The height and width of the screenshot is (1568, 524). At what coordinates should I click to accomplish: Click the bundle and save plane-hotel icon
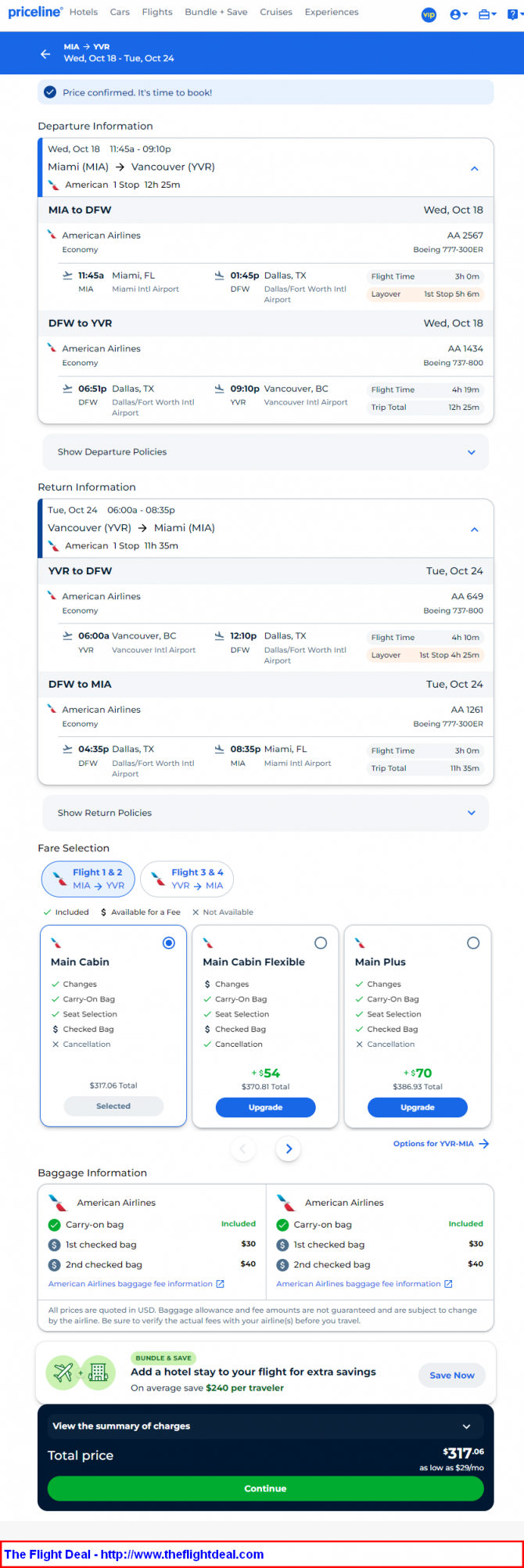[81, 1372]
